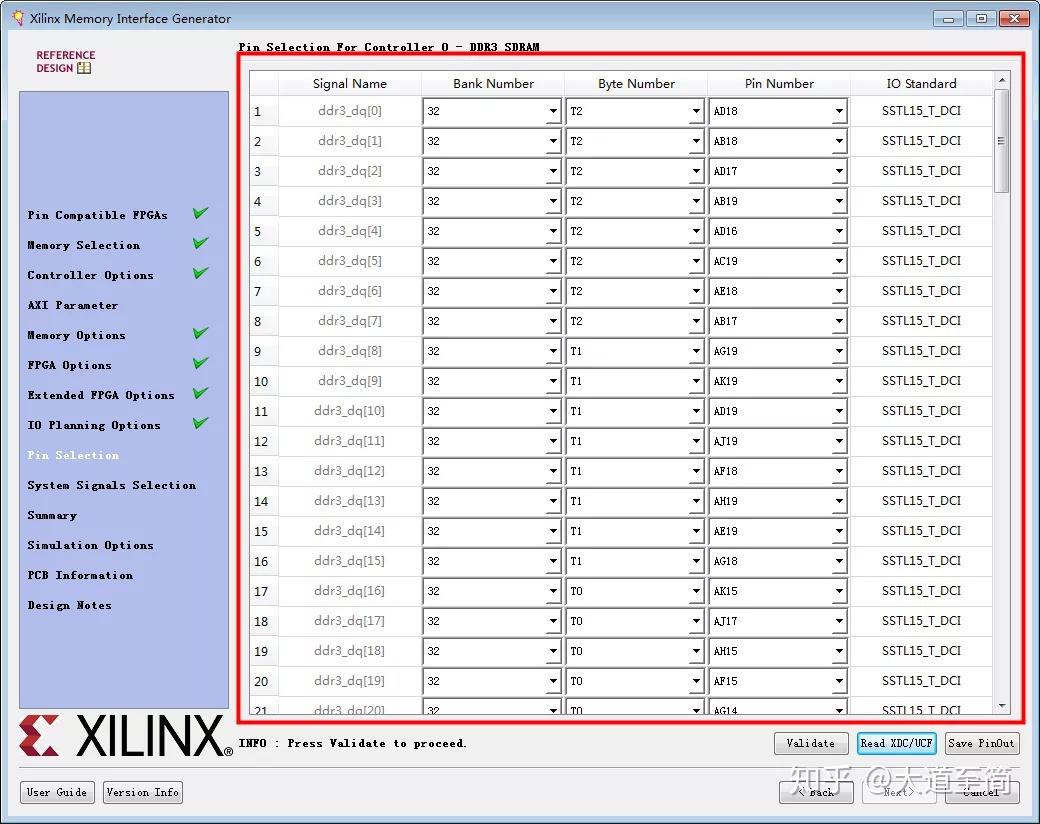Click the green checkmark beside Memory Selection
Viewport: 1040px width, 824px height.
tap(199, 243)
